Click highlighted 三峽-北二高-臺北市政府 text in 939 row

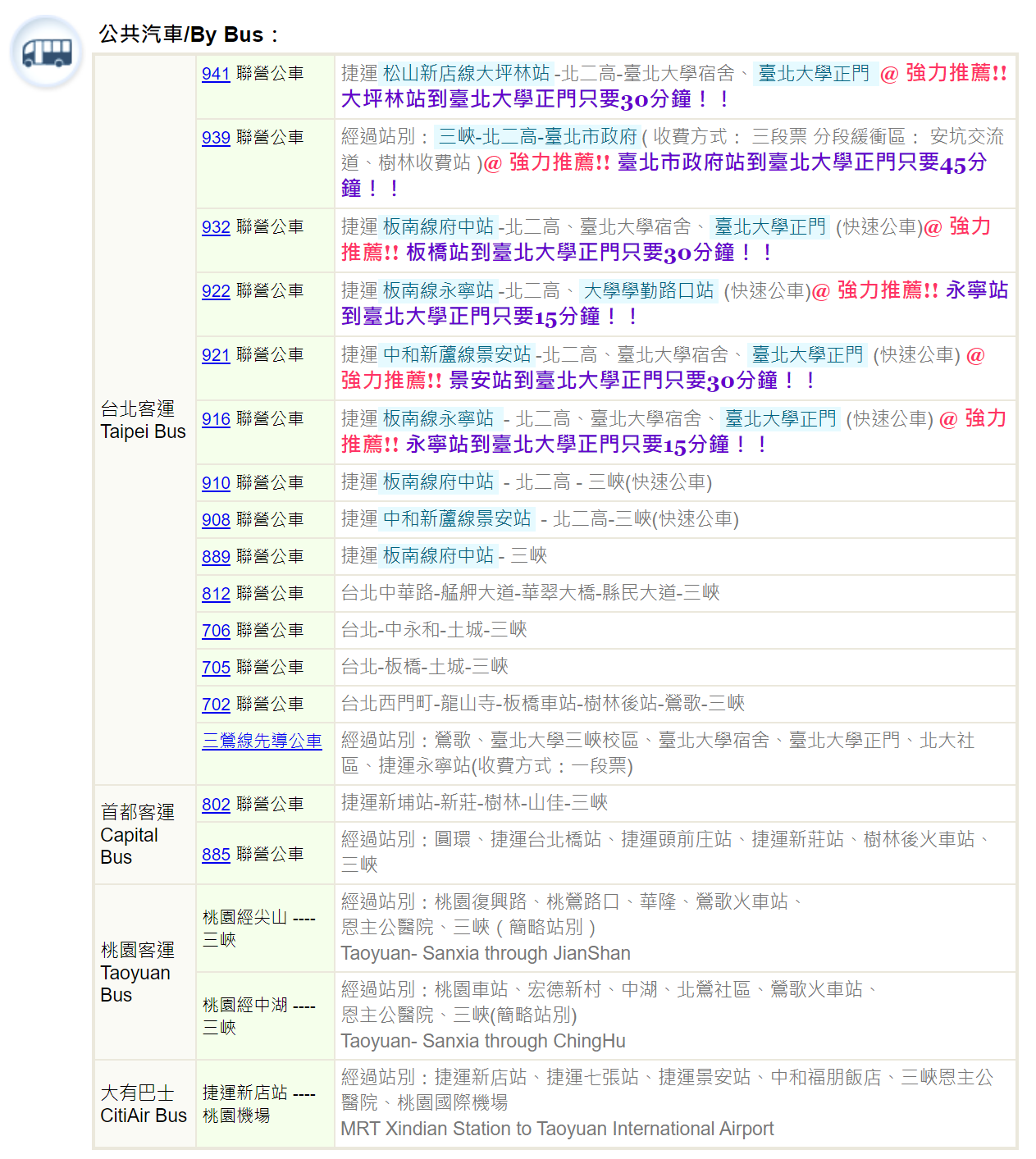538,137
